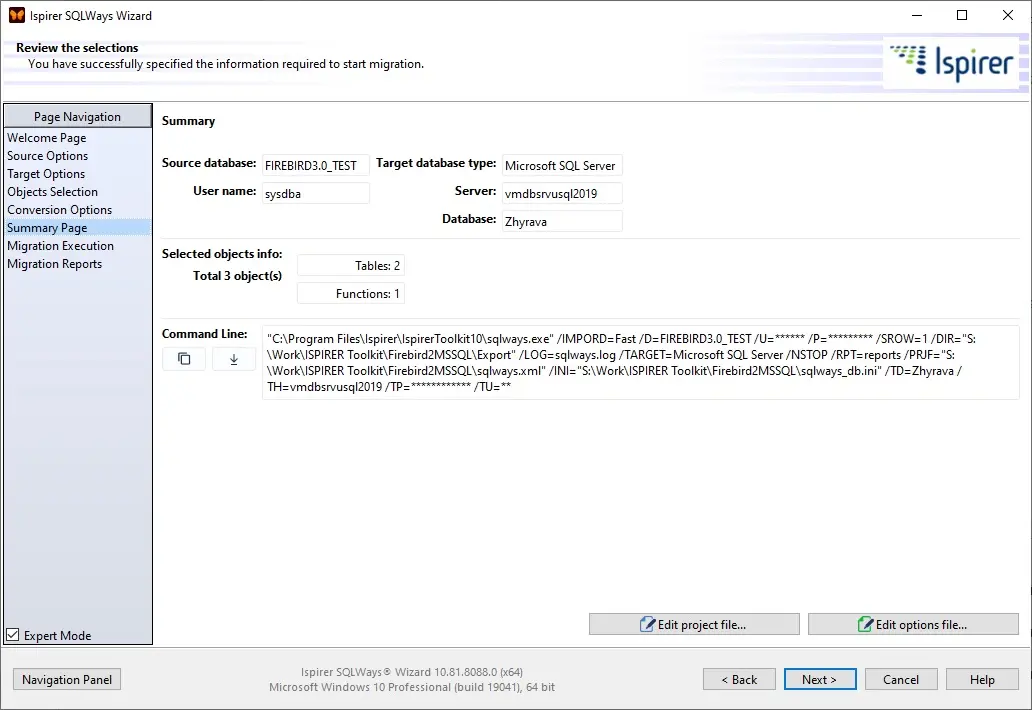Click the Tables: 2 info box
The image size is (1032, 710).
coord(351,265)
